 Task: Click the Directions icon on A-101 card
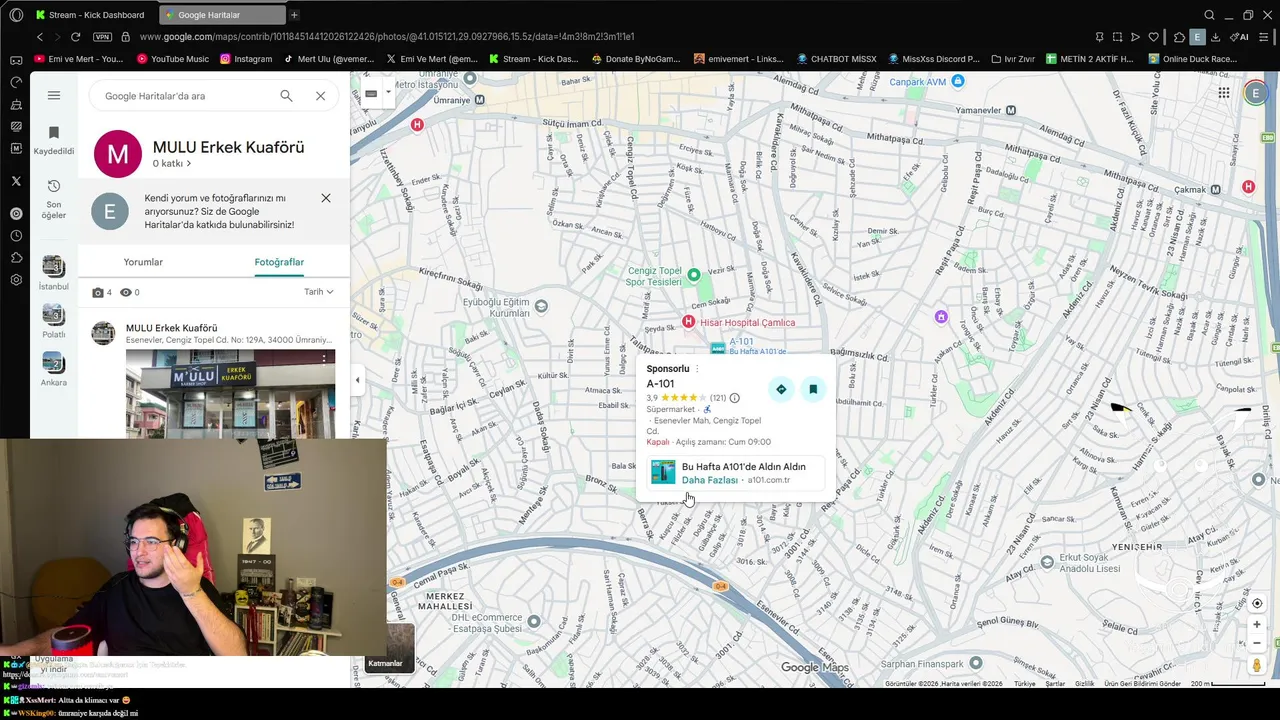pyautogui.click(x=781, y=389)
